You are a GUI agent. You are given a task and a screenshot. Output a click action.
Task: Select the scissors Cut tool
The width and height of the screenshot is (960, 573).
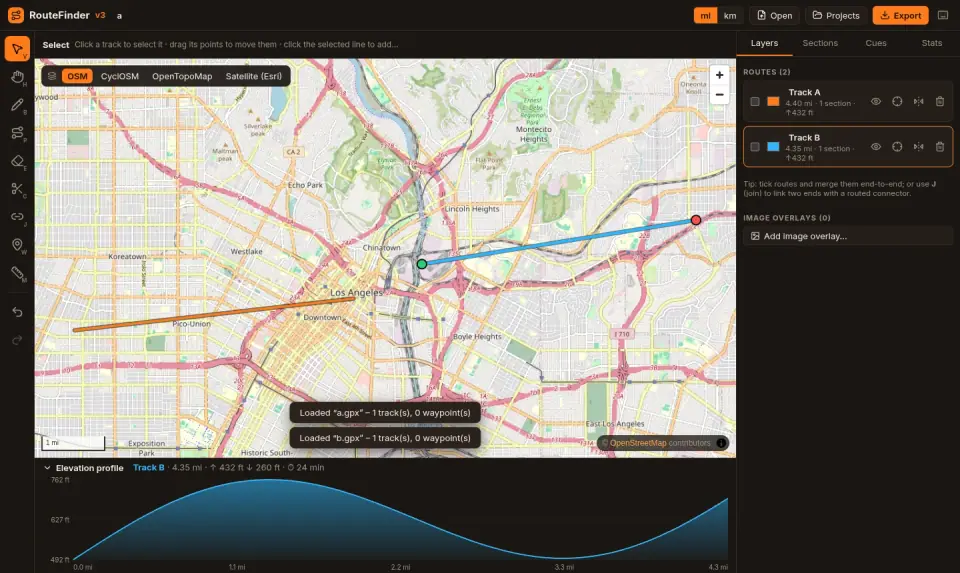coord(17,189)
